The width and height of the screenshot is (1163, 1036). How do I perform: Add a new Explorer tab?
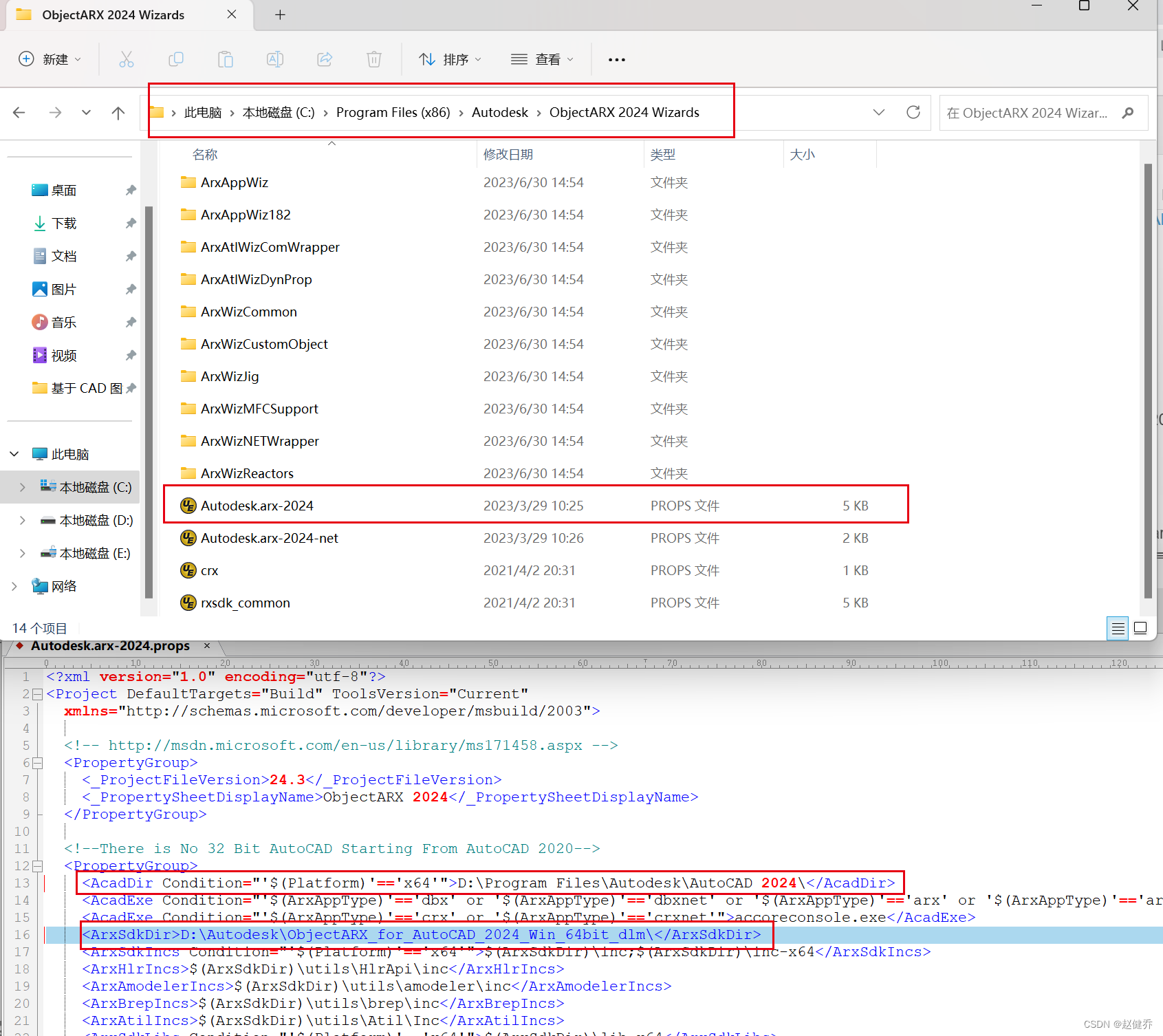coord(280,14)
